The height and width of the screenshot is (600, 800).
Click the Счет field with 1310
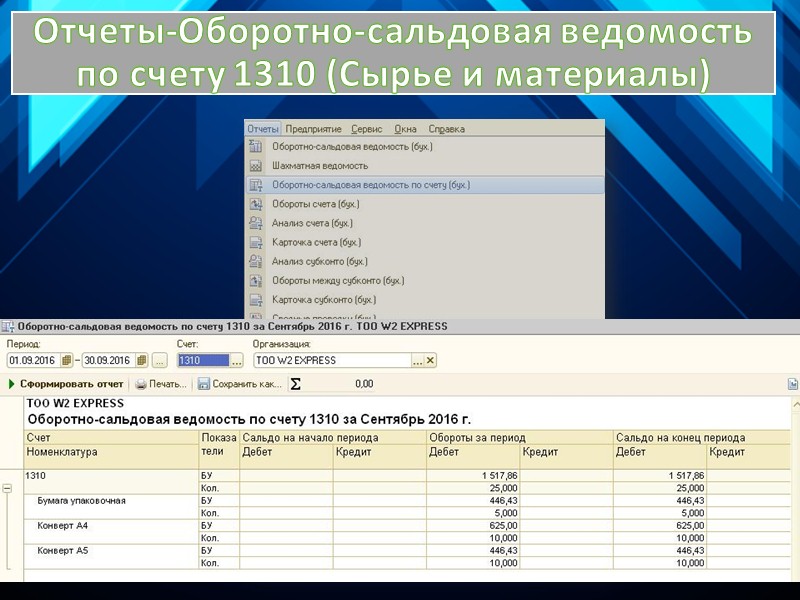[204, 361]
